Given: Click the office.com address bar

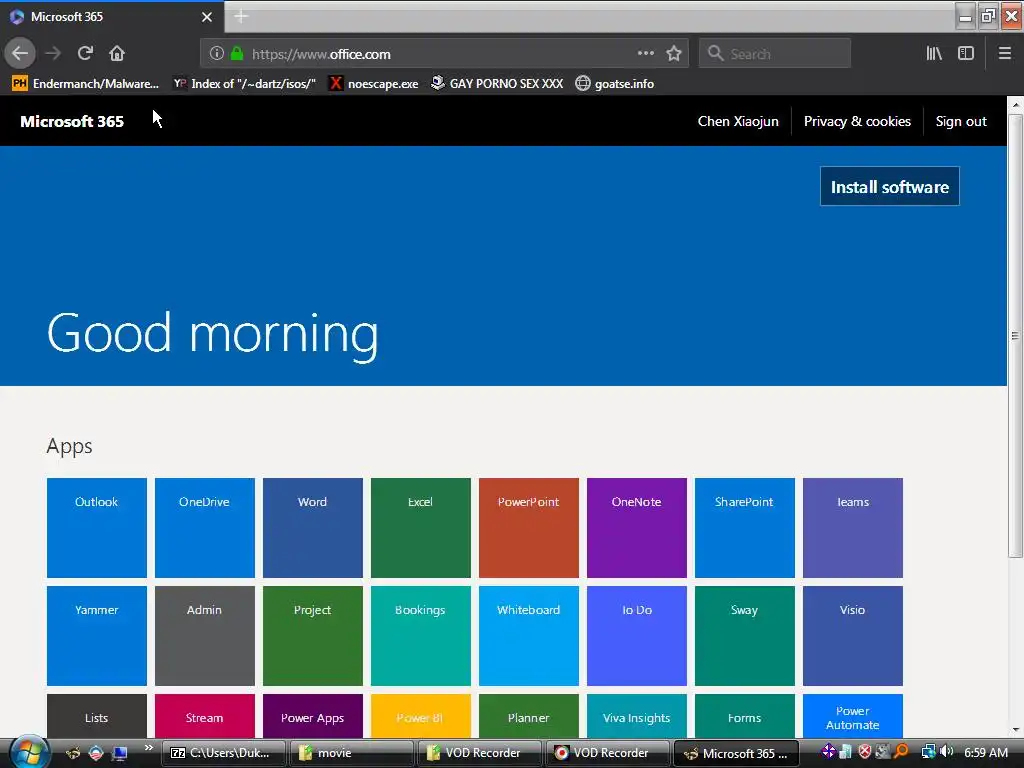Looking at the screenshot, I should (x=444, y=54).
